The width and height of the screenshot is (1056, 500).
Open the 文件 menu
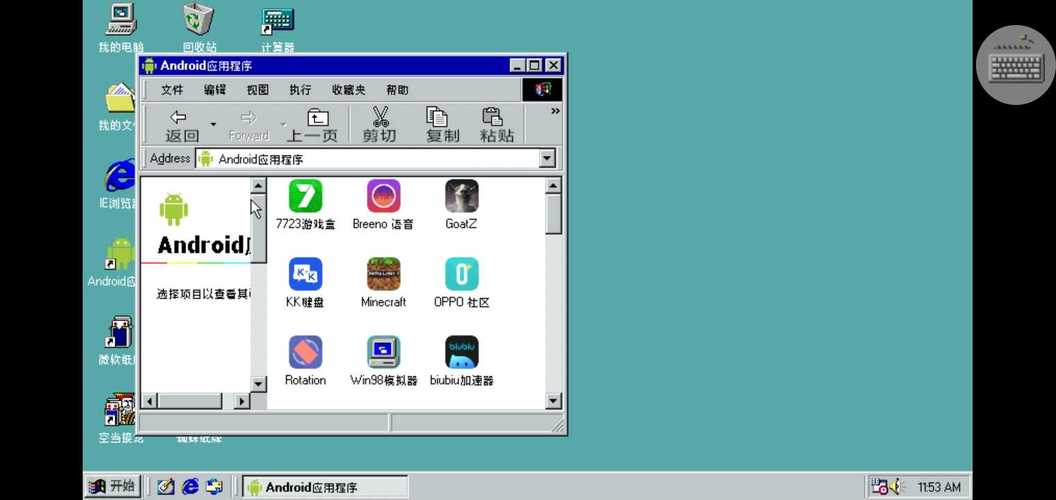172,90
